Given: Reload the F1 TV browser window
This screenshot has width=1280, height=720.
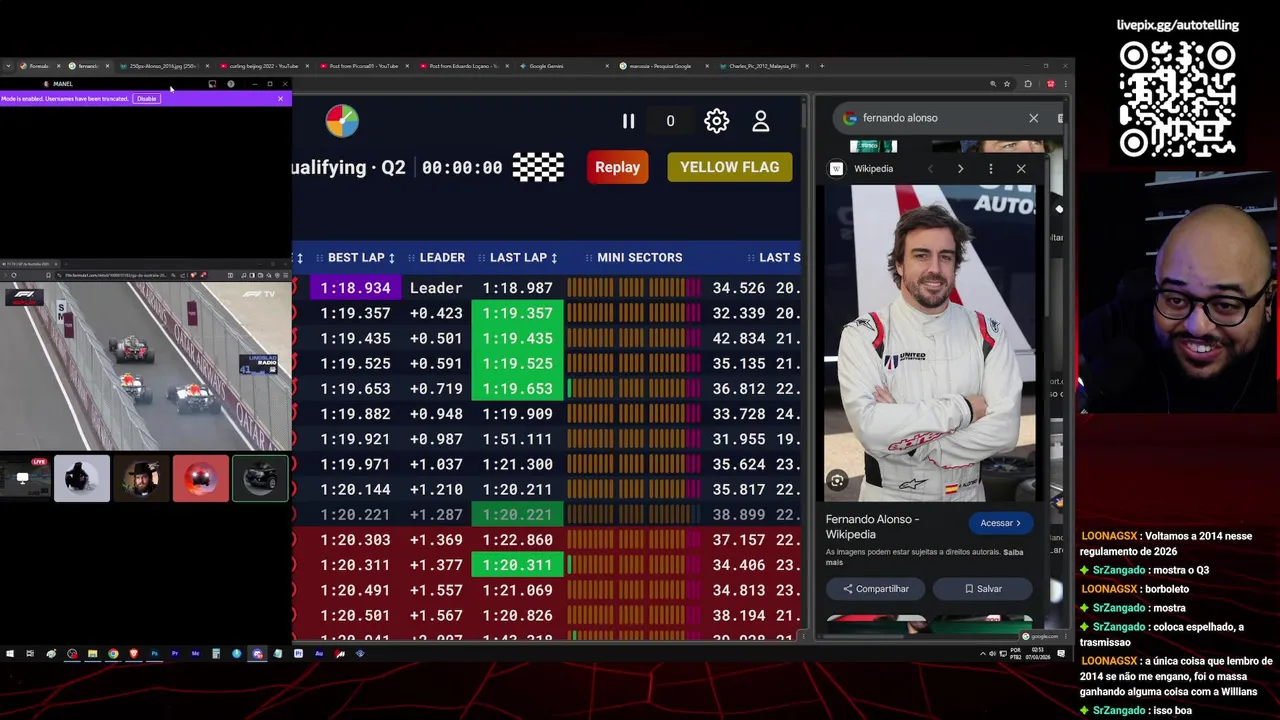Looking at the screenshot, I should (x=14, y=275).
